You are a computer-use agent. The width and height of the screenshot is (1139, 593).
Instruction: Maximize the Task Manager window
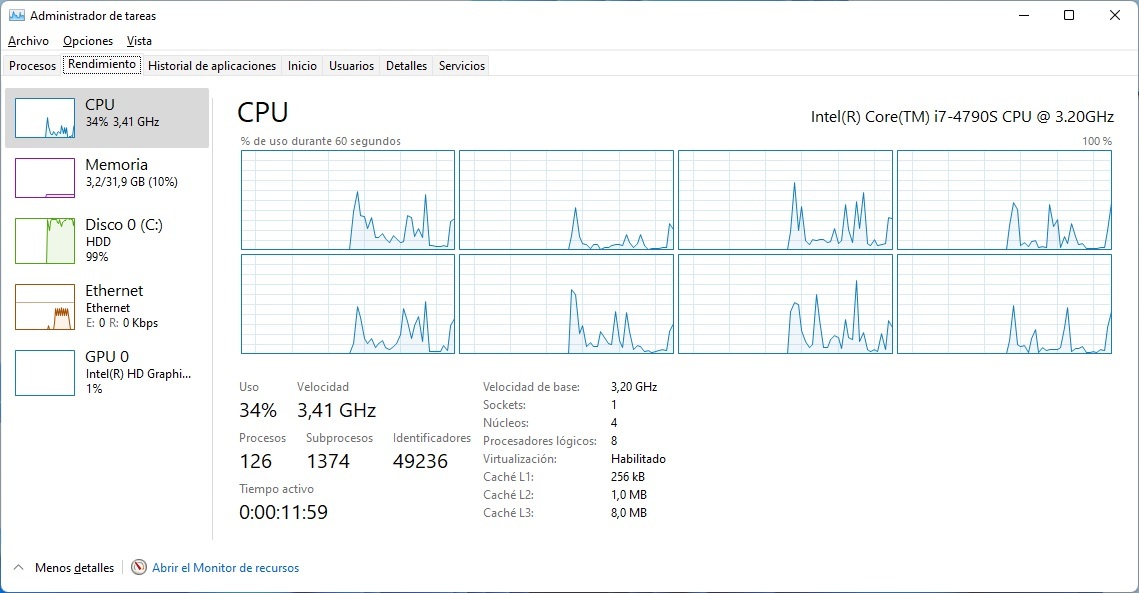point(1069,16)
